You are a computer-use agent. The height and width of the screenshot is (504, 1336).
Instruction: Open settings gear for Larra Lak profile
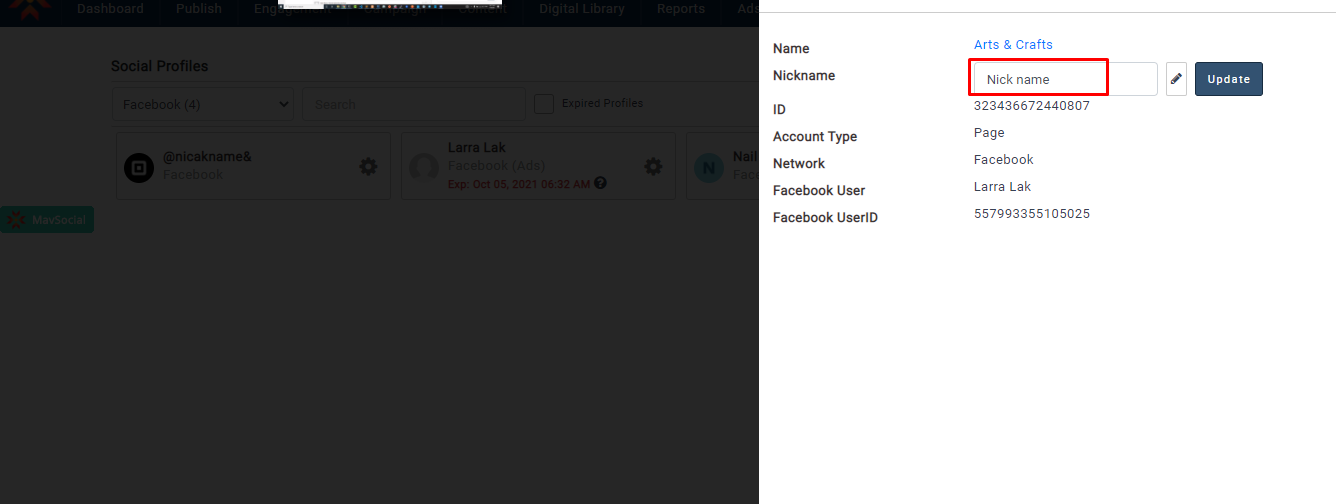[653, 167]
